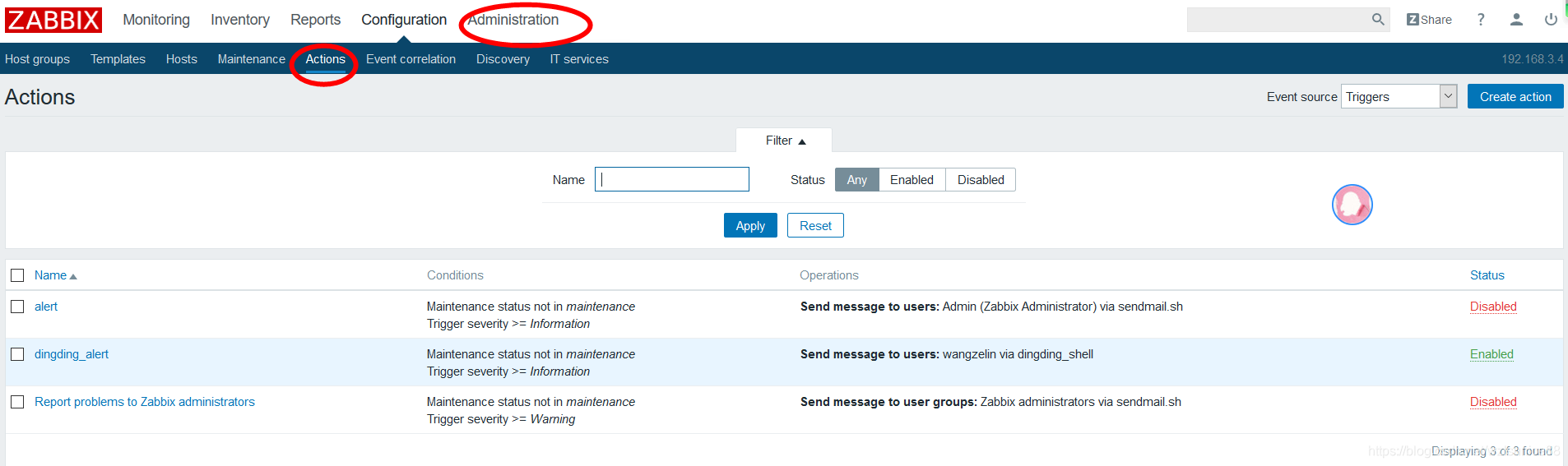Select the Any status filter

pyautogui.click(x=856, y=180)
